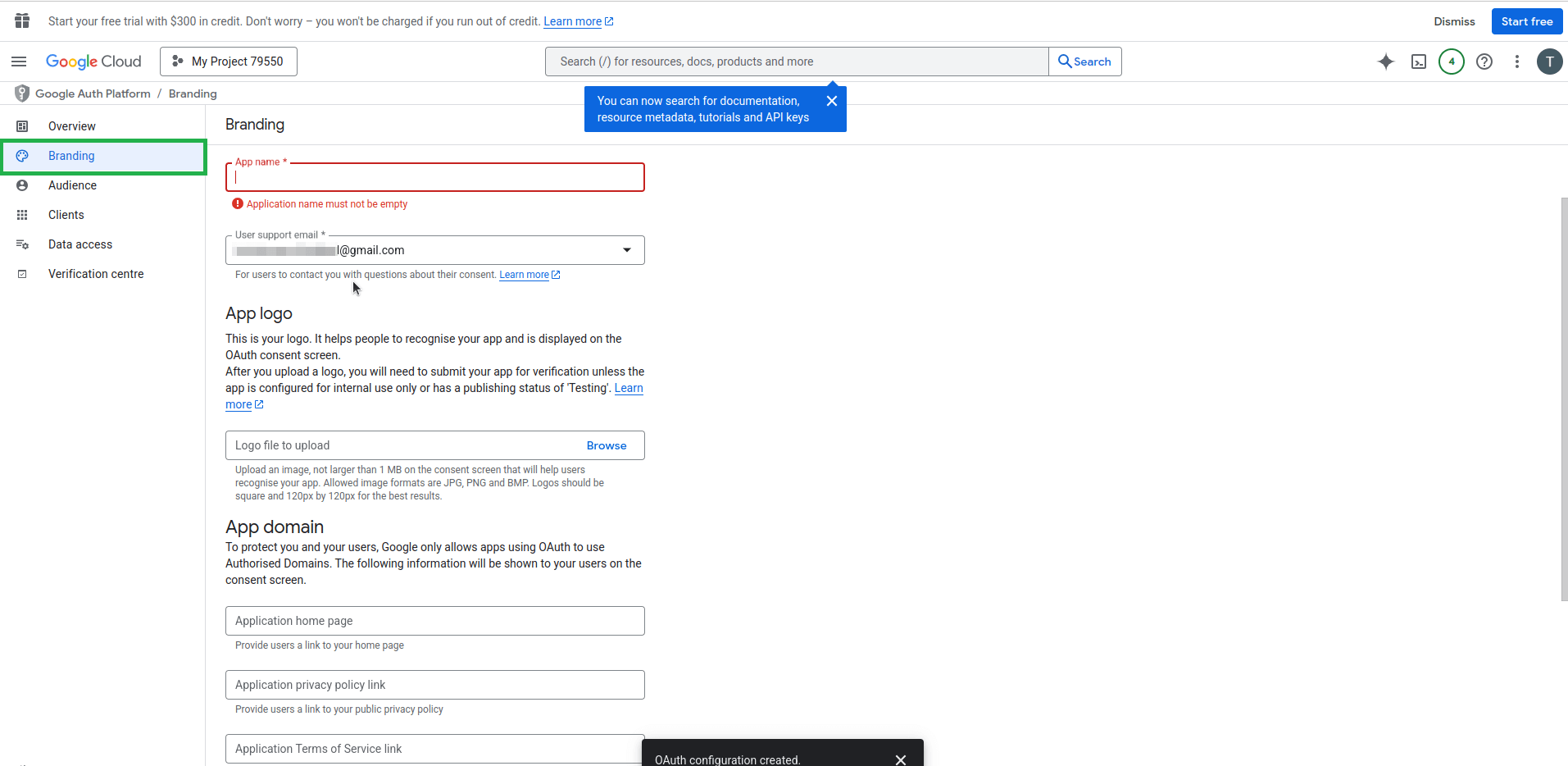The height and width of the screenshot is (766, 1568).
Task: Open Verification centre in sidebar
Action: tap(96, 274)
